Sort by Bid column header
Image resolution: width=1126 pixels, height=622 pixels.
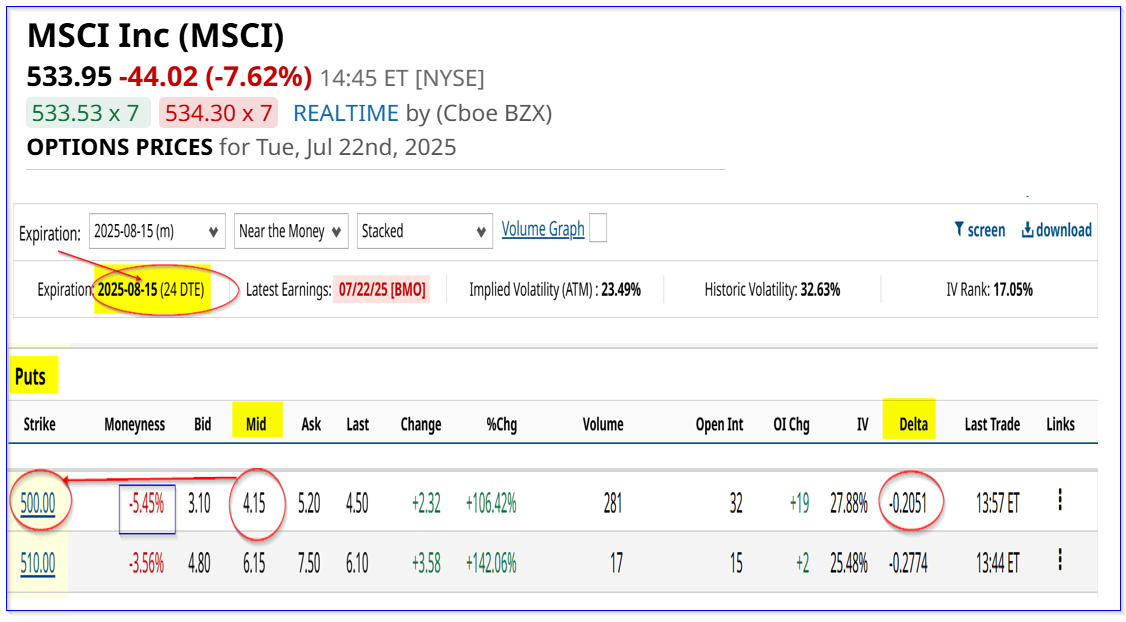click(203, 424)
